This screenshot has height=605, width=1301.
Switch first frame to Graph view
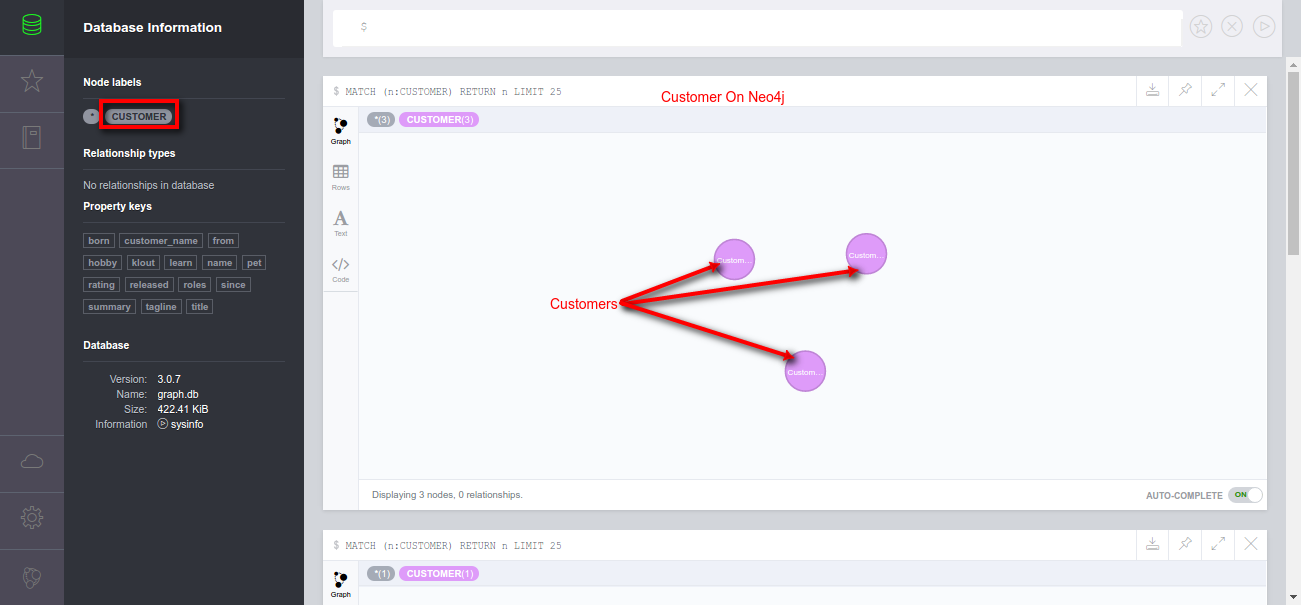(x=341, y=131)
